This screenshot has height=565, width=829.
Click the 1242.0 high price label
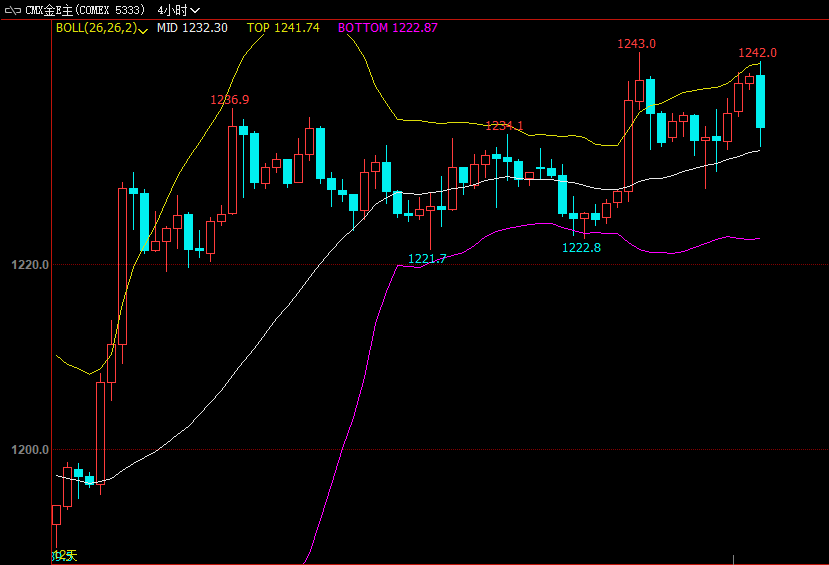pyautogui.click(x=757, y=53)
